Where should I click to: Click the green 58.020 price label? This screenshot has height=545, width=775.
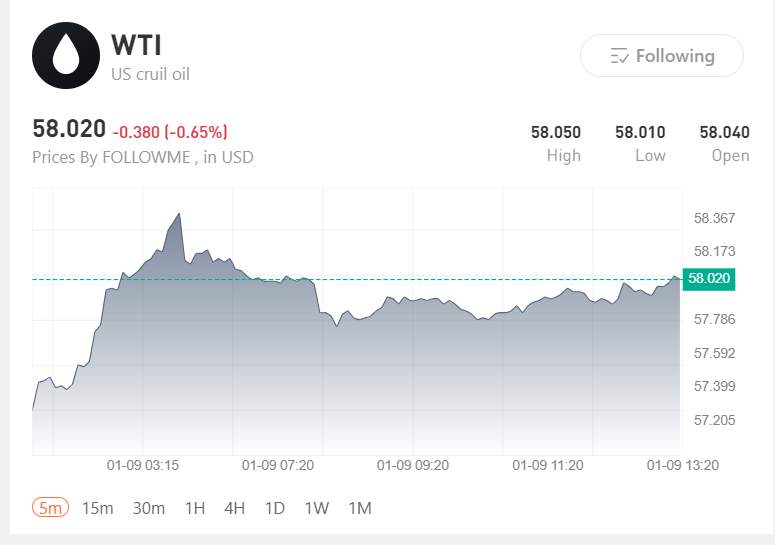click(708, 279)
